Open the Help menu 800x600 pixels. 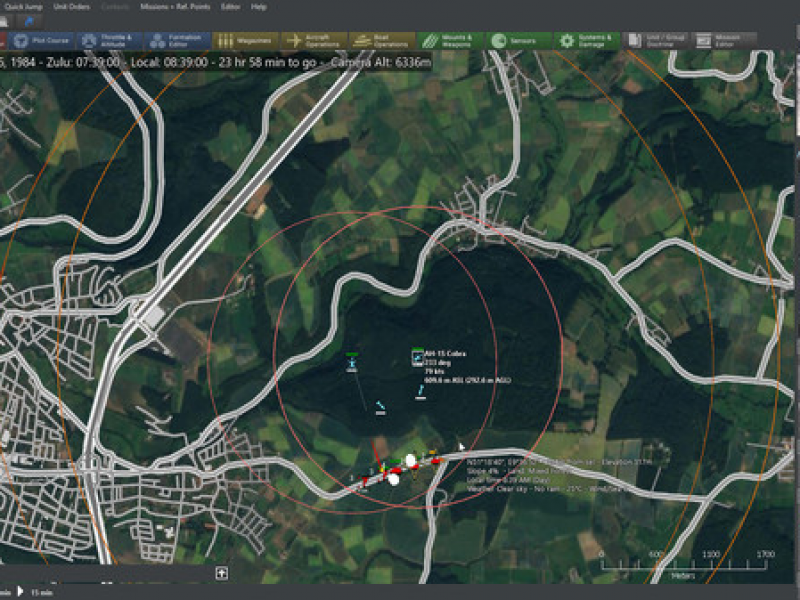(x=259, y=7)
